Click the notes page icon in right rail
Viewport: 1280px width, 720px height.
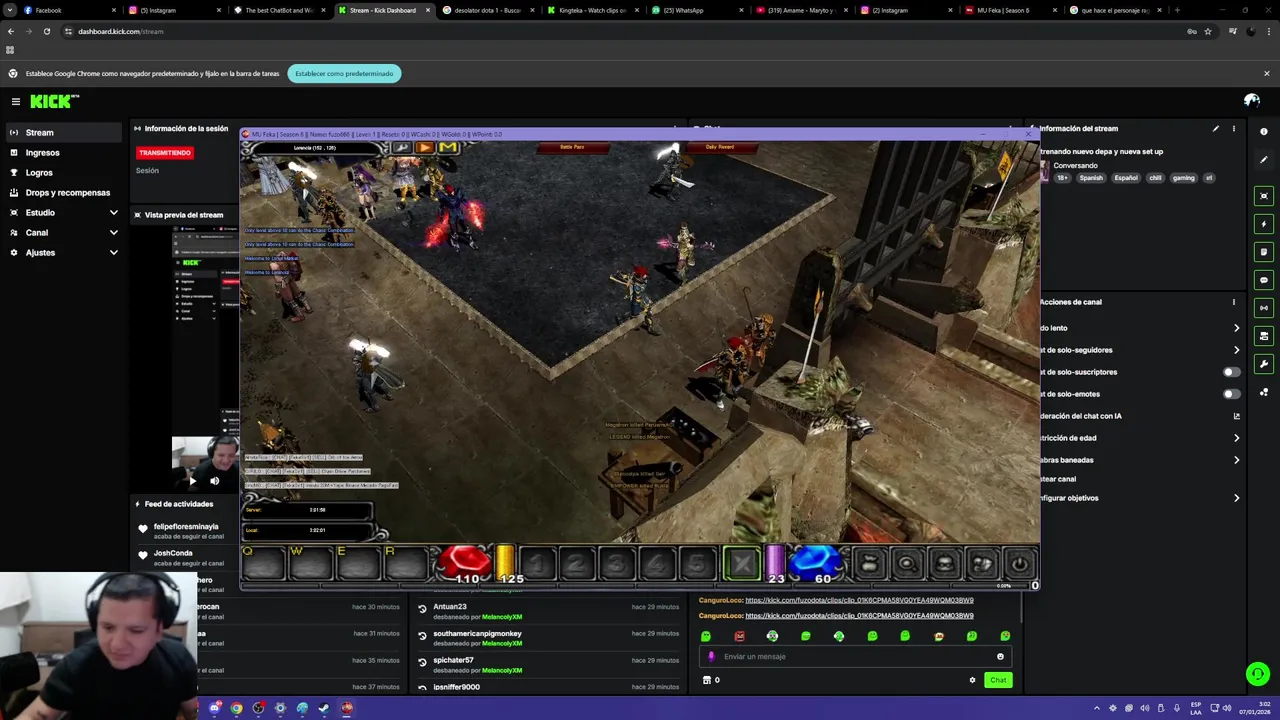pyautogui.click(x=1264, y=252)
